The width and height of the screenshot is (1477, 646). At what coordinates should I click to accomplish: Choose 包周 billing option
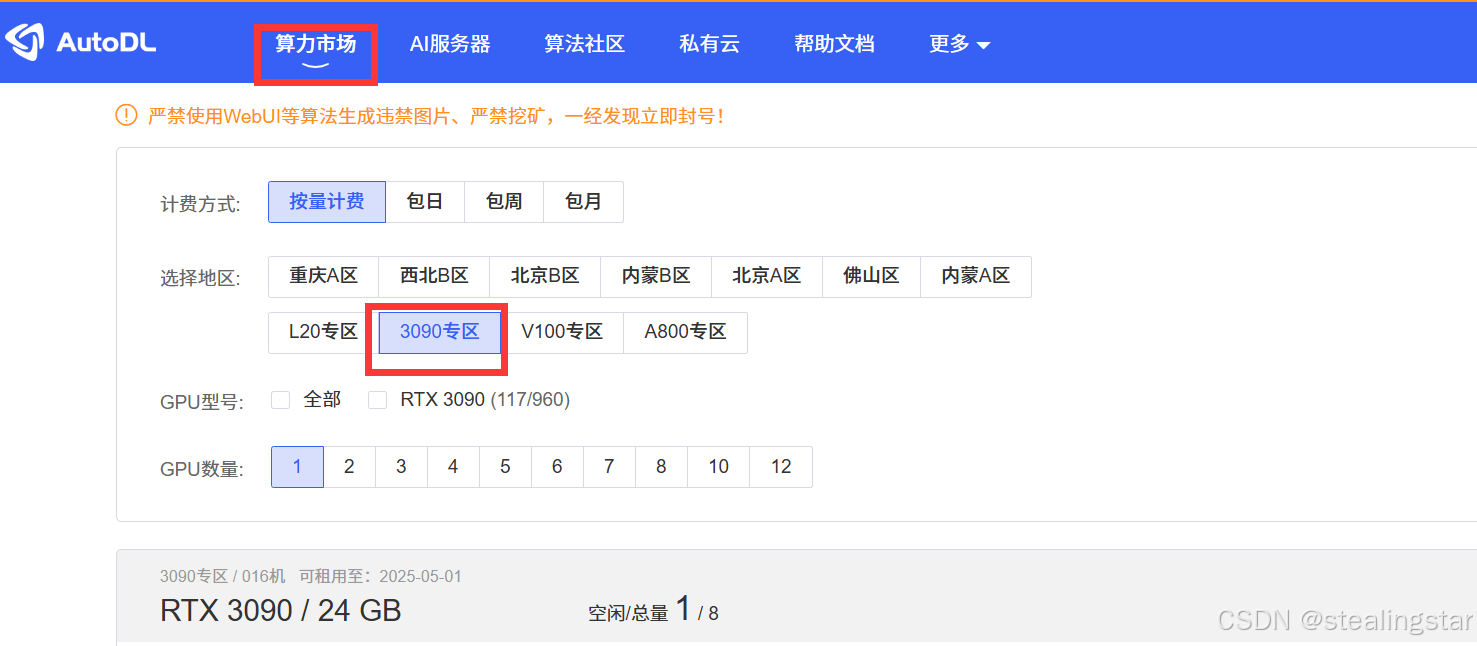tap(504, 202)
